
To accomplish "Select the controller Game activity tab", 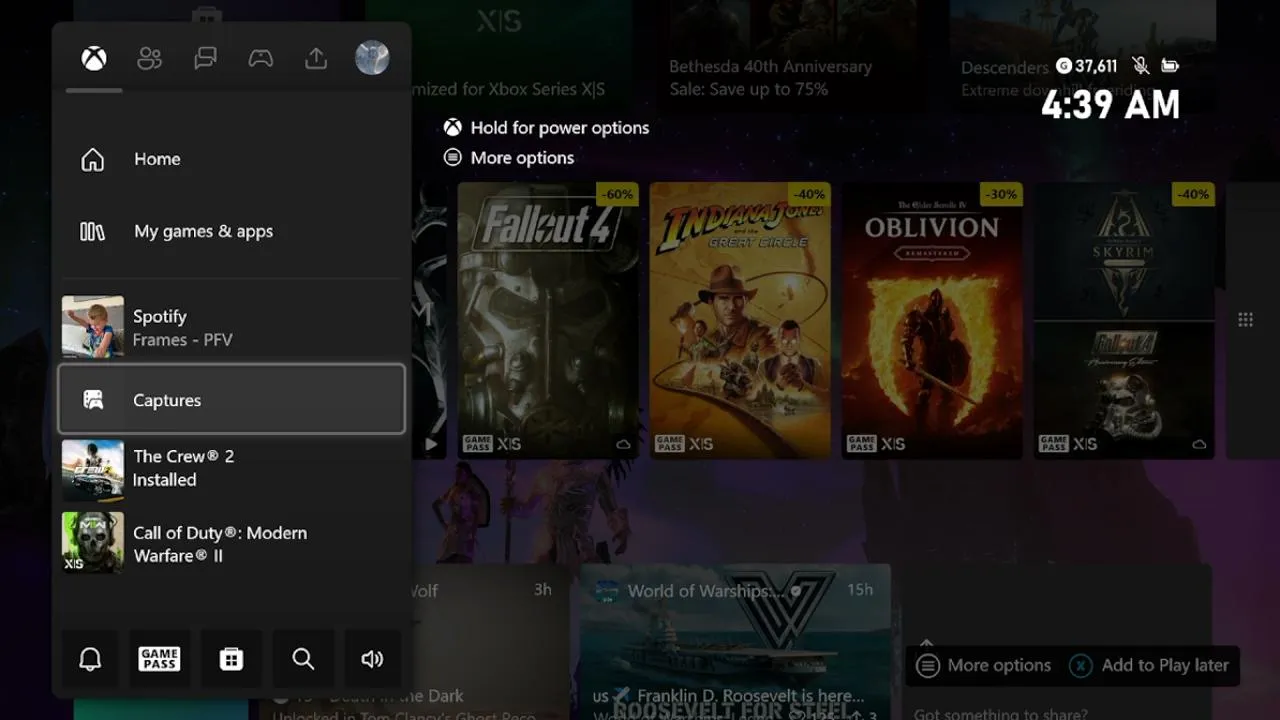I will point(261,59).
